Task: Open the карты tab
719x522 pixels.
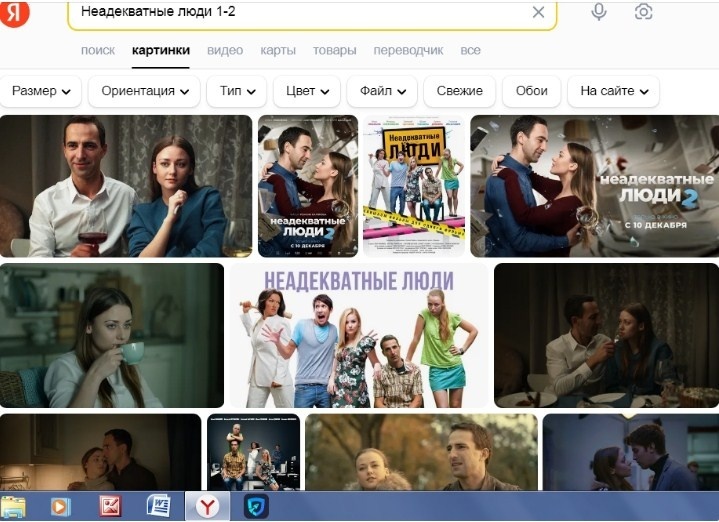Action: pyautogui.click(x=278, y=50)
